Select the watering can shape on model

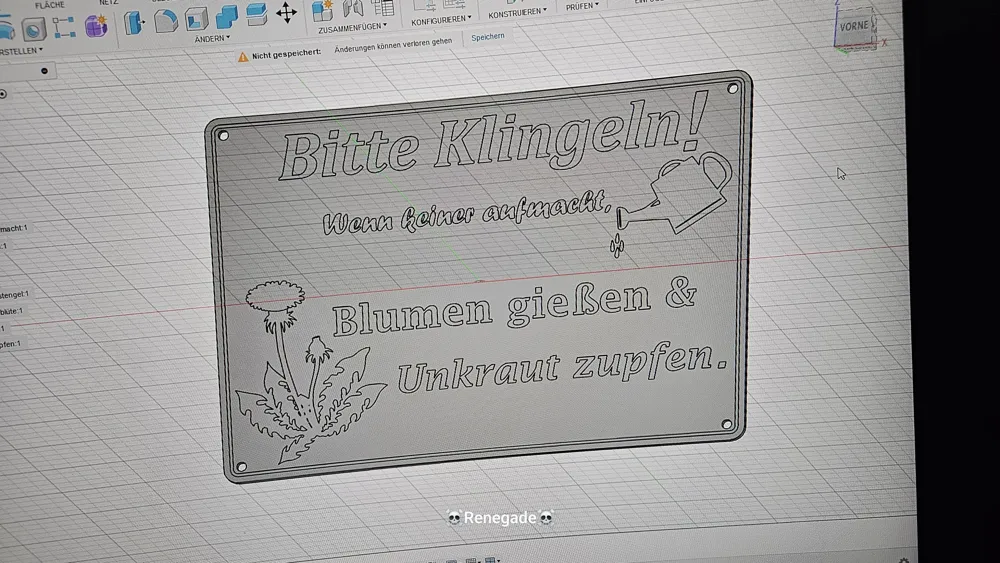pos(675,192)
